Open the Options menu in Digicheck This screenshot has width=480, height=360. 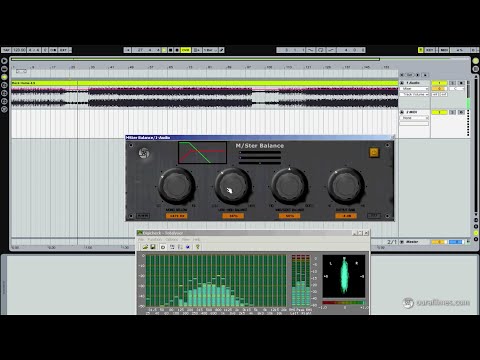172,239
